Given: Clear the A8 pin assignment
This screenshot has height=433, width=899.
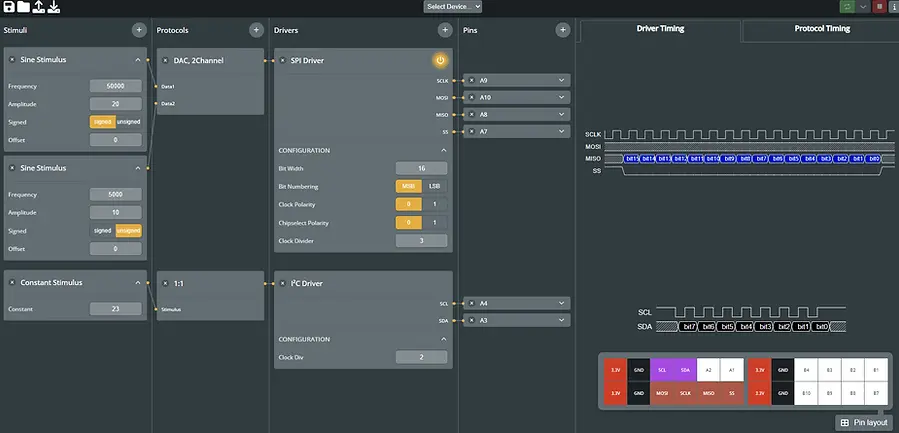Looking at the screenshot, I should [472, 115].
